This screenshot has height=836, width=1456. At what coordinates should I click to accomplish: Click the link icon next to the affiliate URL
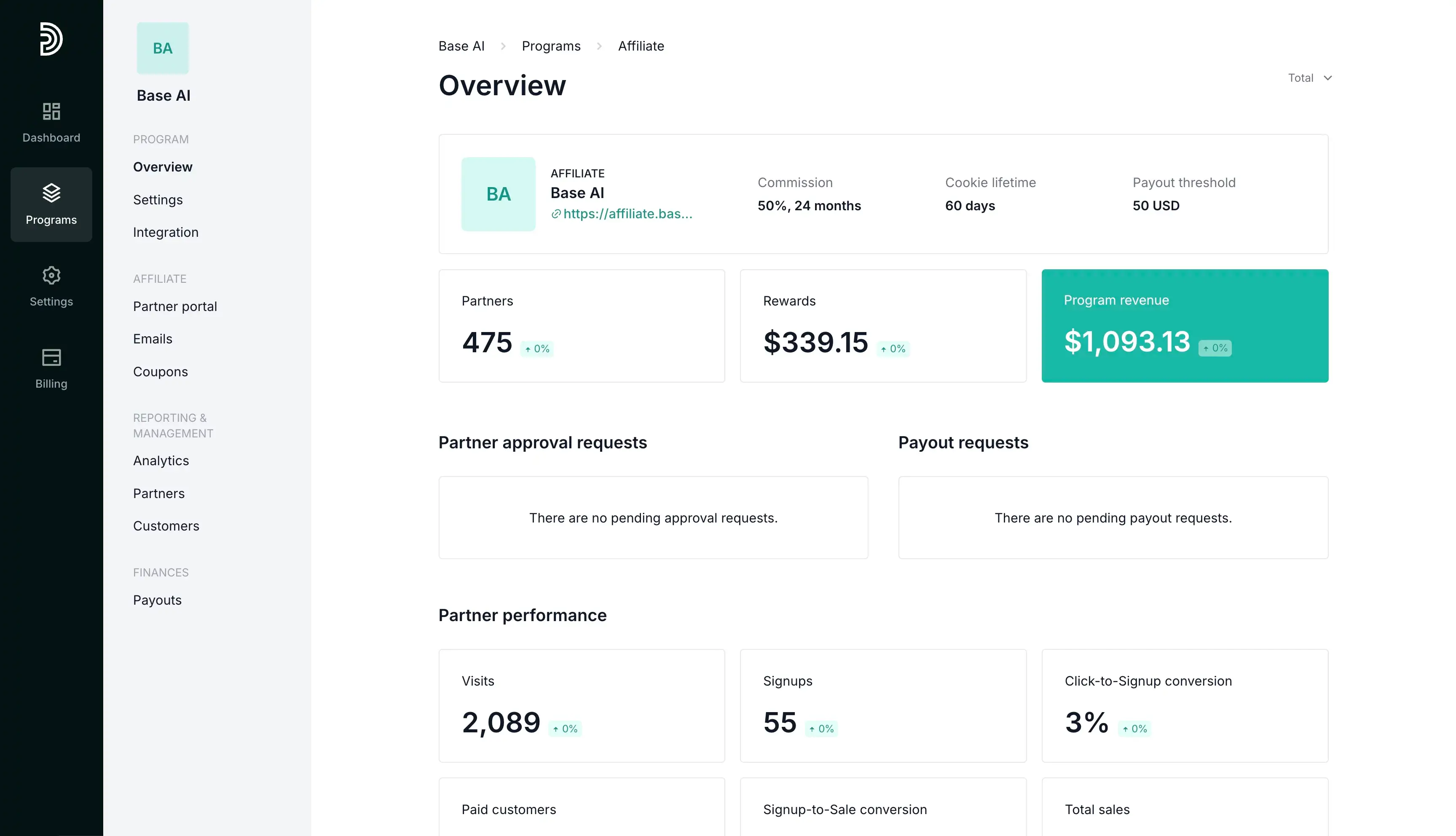click(x=555, y=214)
